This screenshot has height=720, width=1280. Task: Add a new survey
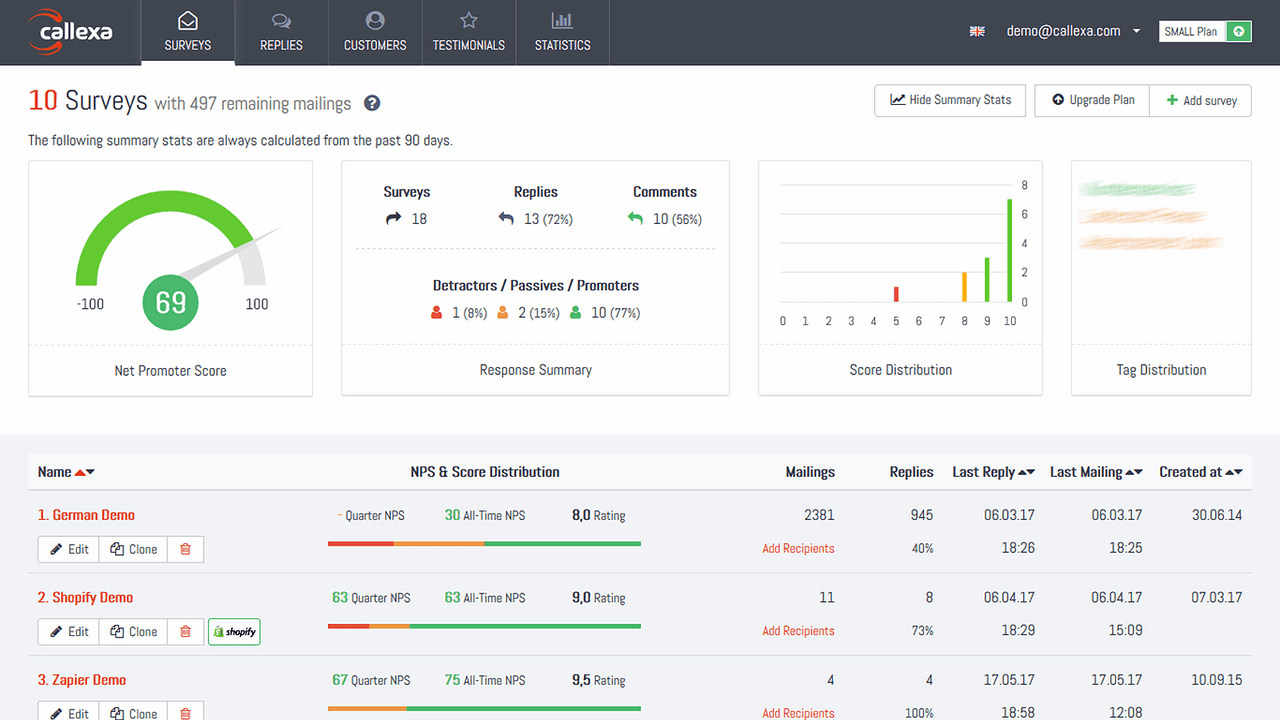1200,100
